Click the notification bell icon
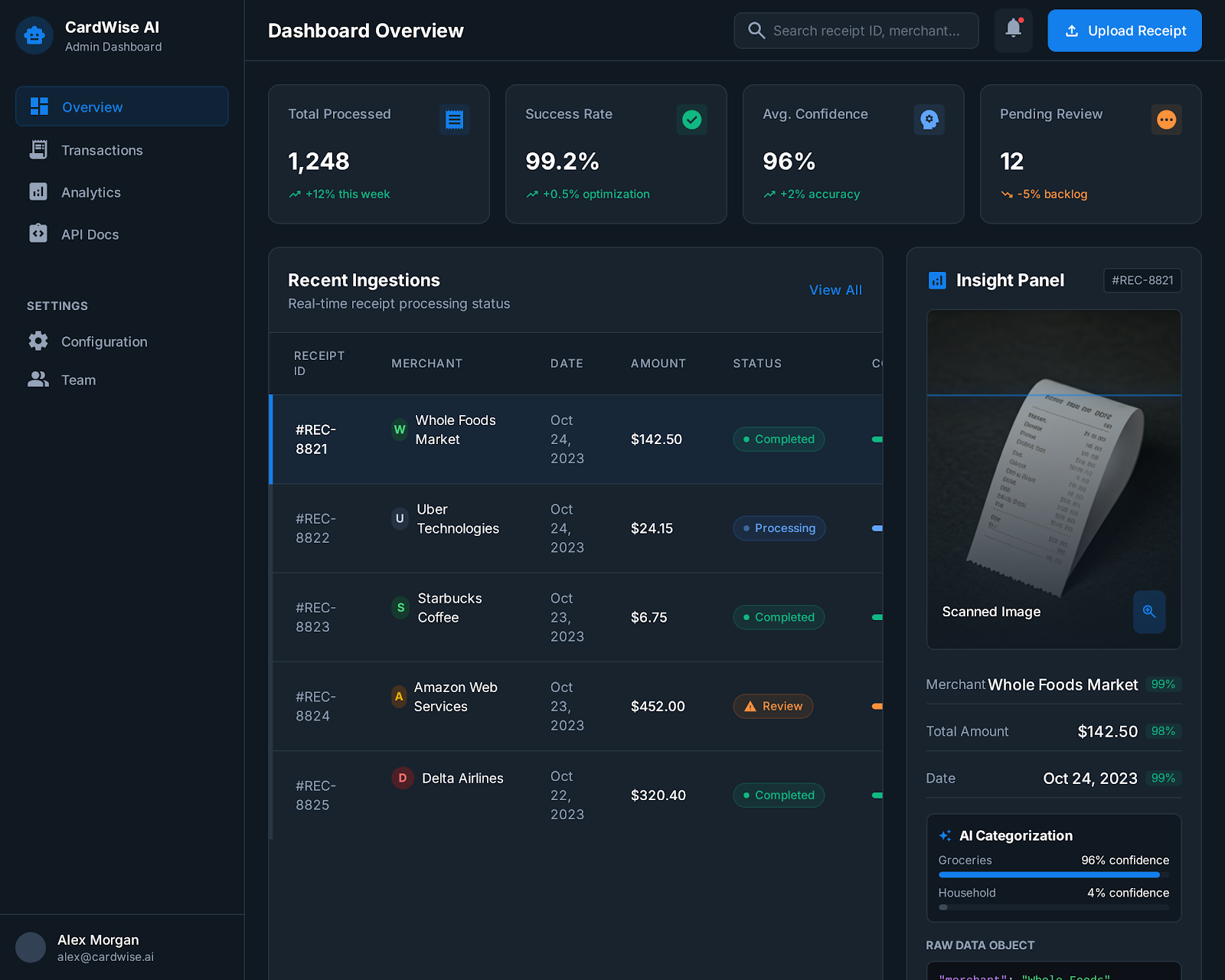Image resolution: width=1225 pixels, height=980 pixels. tap(1013, 30)
